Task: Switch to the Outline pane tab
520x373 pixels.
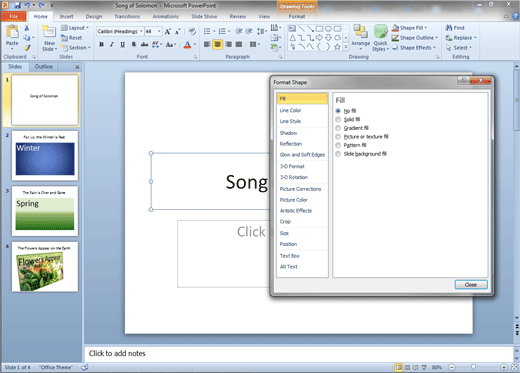Action: pos(44,67)
